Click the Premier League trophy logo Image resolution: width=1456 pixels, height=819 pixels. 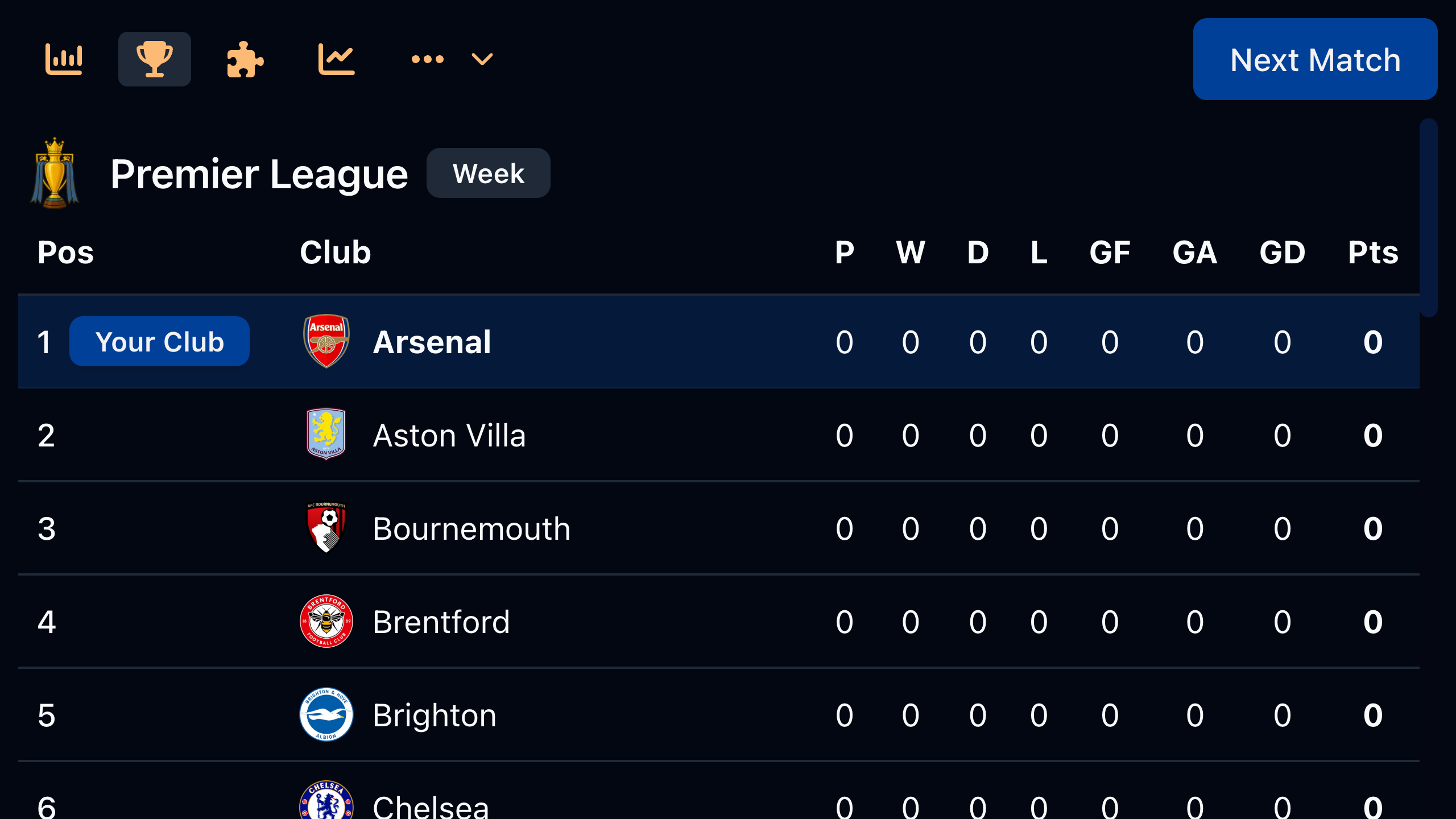click(x=55, y=173)
